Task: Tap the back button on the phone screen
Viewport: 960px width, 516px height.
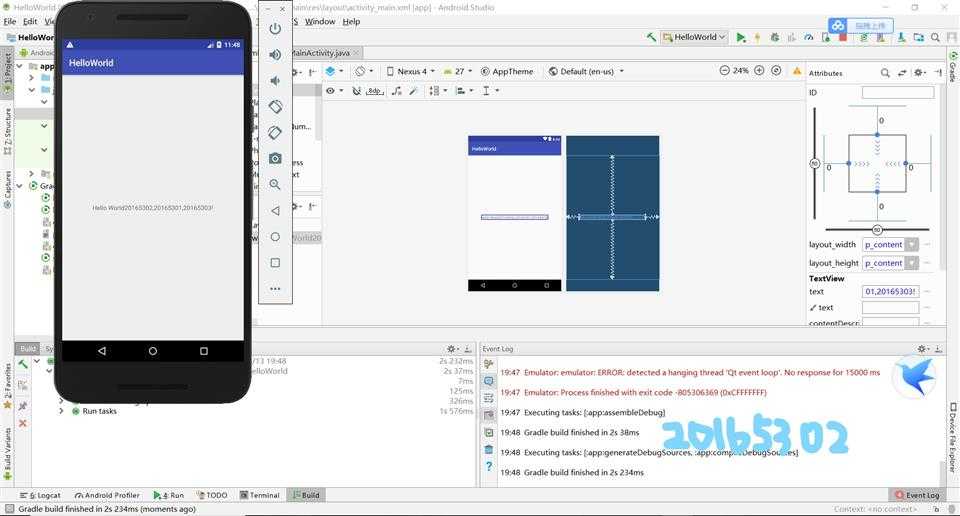Action: pos(102,351)
